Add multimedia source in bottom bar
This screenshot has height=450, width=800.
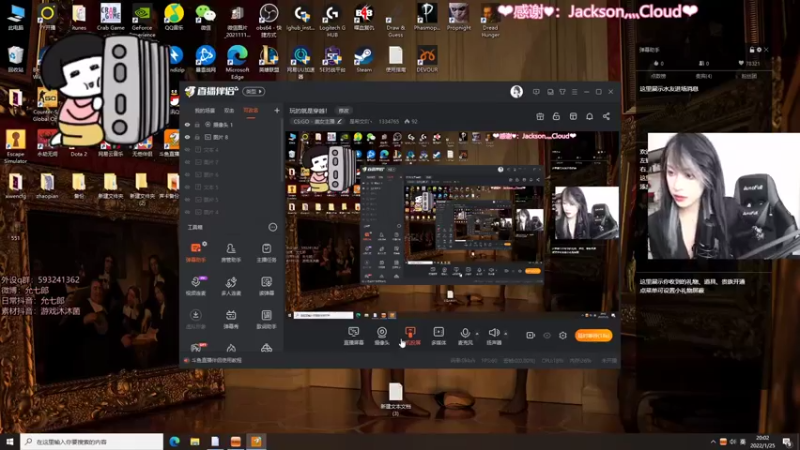click(439, 336)
